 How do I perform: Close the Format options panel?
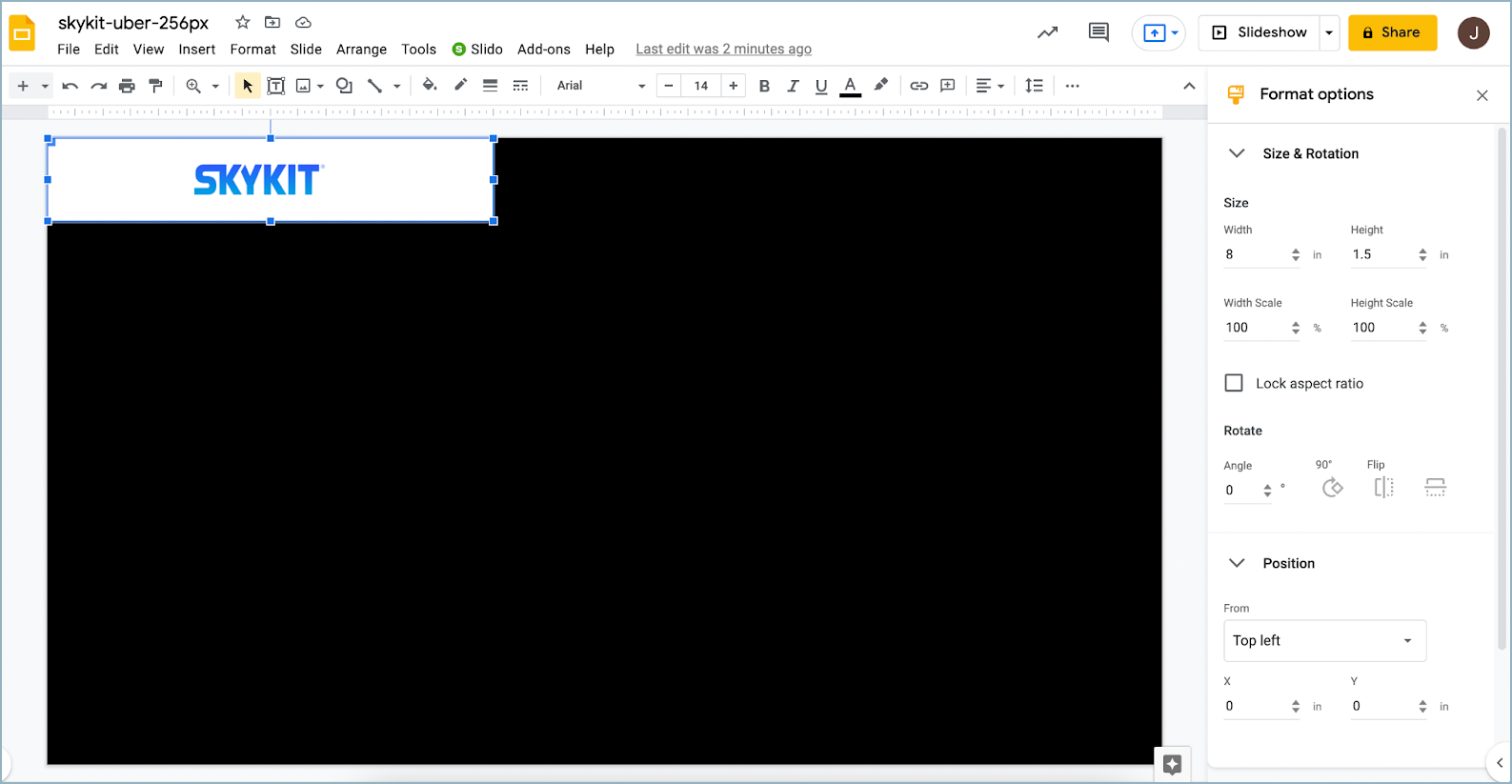point(1482,95)
